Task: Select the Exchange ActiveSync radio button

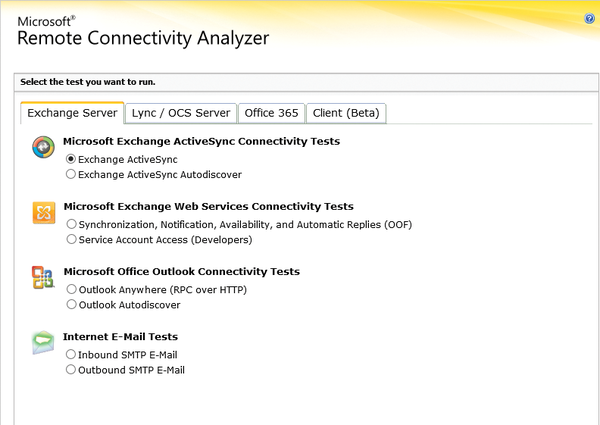Action: (x=70, y=159)
